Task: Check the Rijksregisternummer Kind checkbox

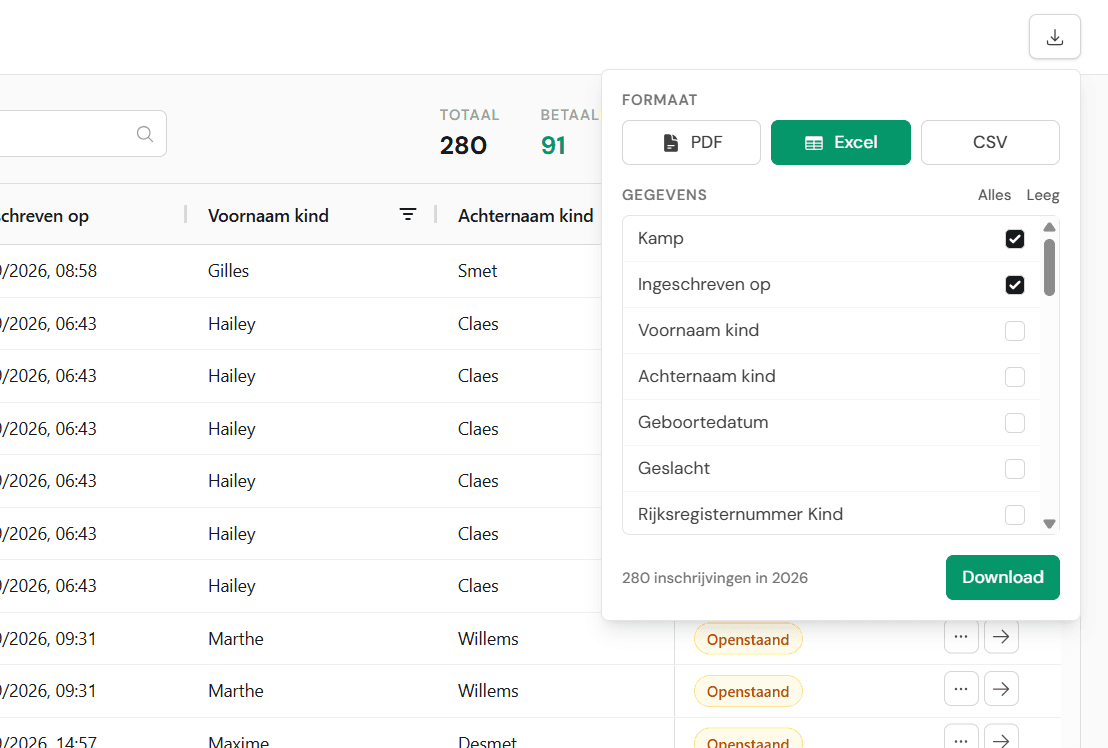Action: tap(1015, 514)
